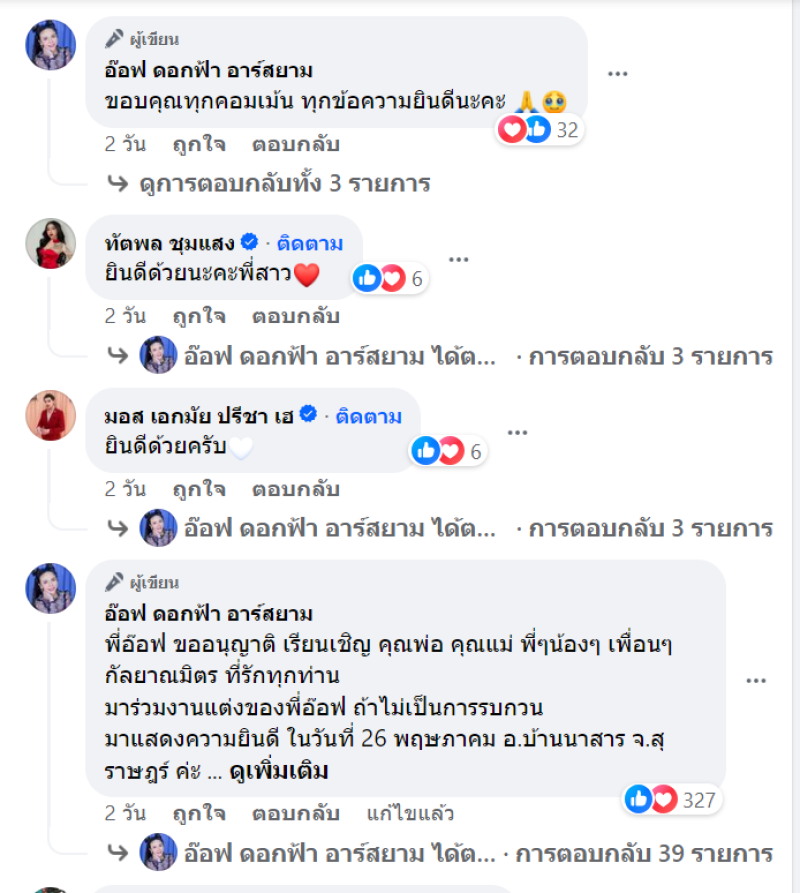Follow มอส เอกมัย ปรีชา เฮ with ติดตาม

coord(369,416)
